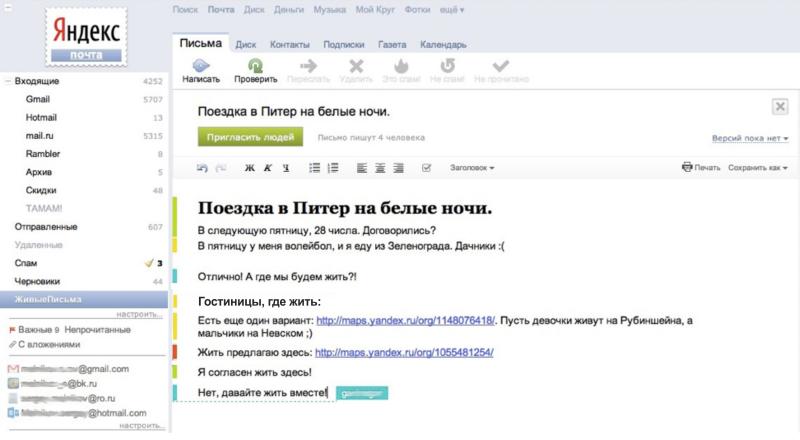The width and height of the screenshot is (800, 440).
Task: Switch to the Письма tab
Action: pos(201,43)
